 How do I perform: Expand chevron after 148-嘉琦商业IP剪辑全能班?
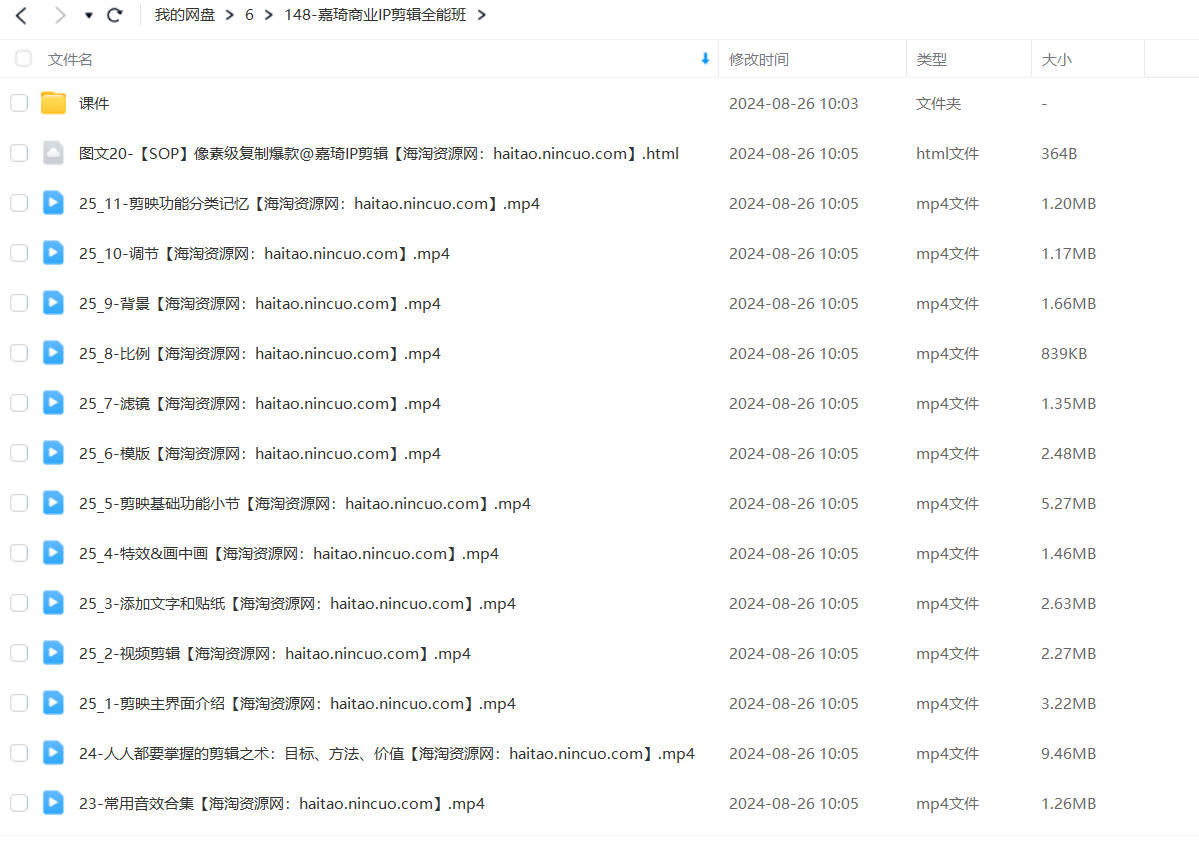pos(482,15)
